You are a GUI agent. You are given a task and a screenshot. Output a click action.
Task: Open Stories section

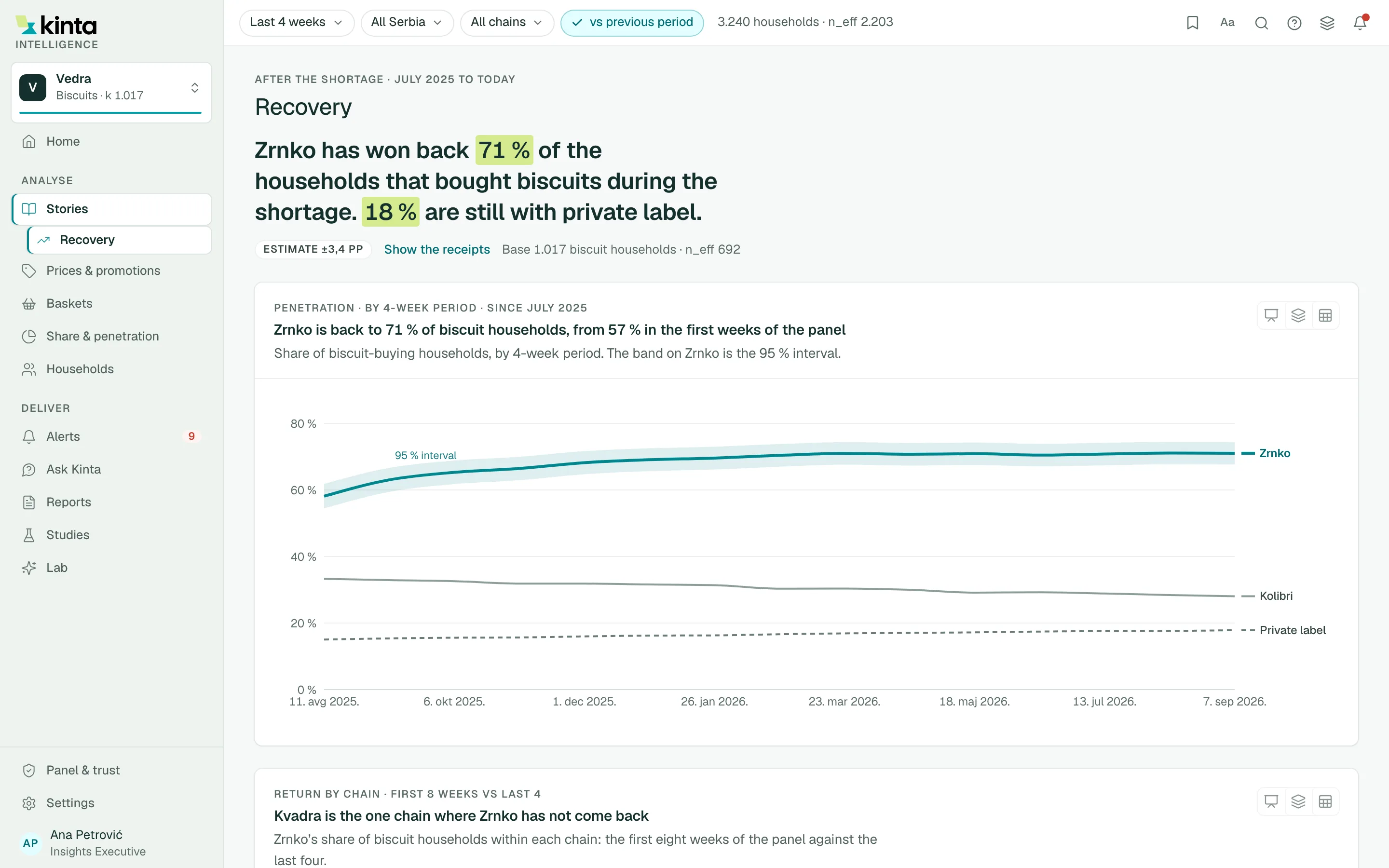[111, 209]
